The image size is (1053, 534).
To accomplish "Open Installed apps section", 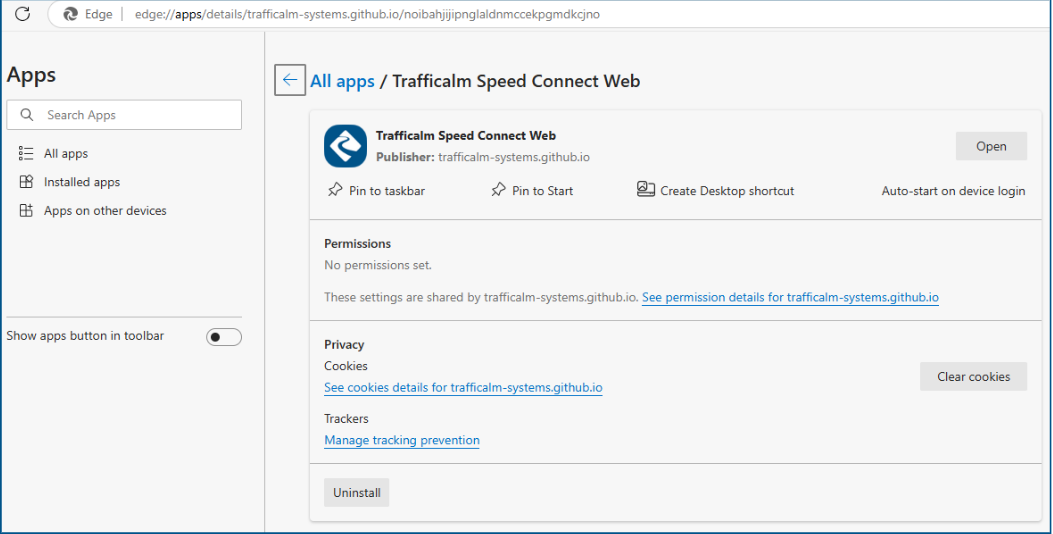I will (x=82, y=182).
